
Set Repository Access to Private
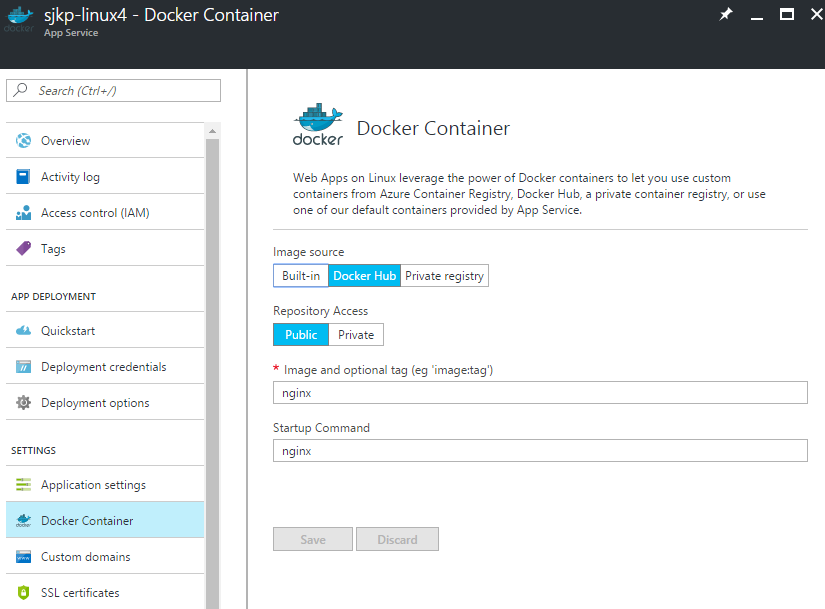[x=355, y=334]
